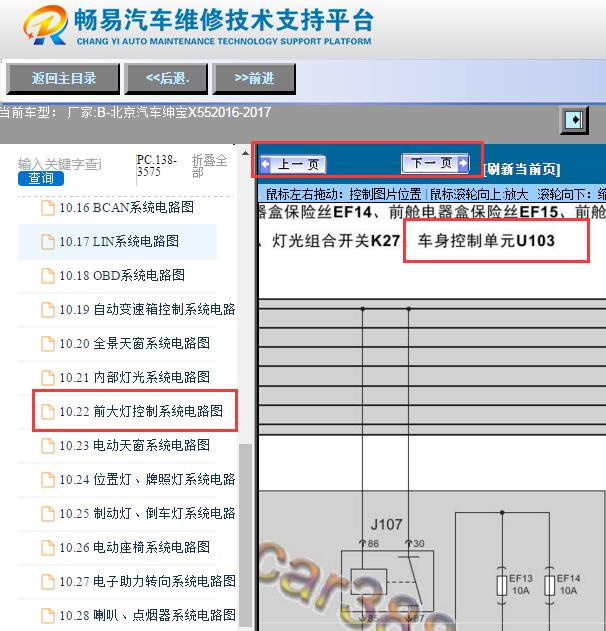
Task: Open 10.24 位置灯、牌照灯系统电路
Action: [x=147, y=479]
